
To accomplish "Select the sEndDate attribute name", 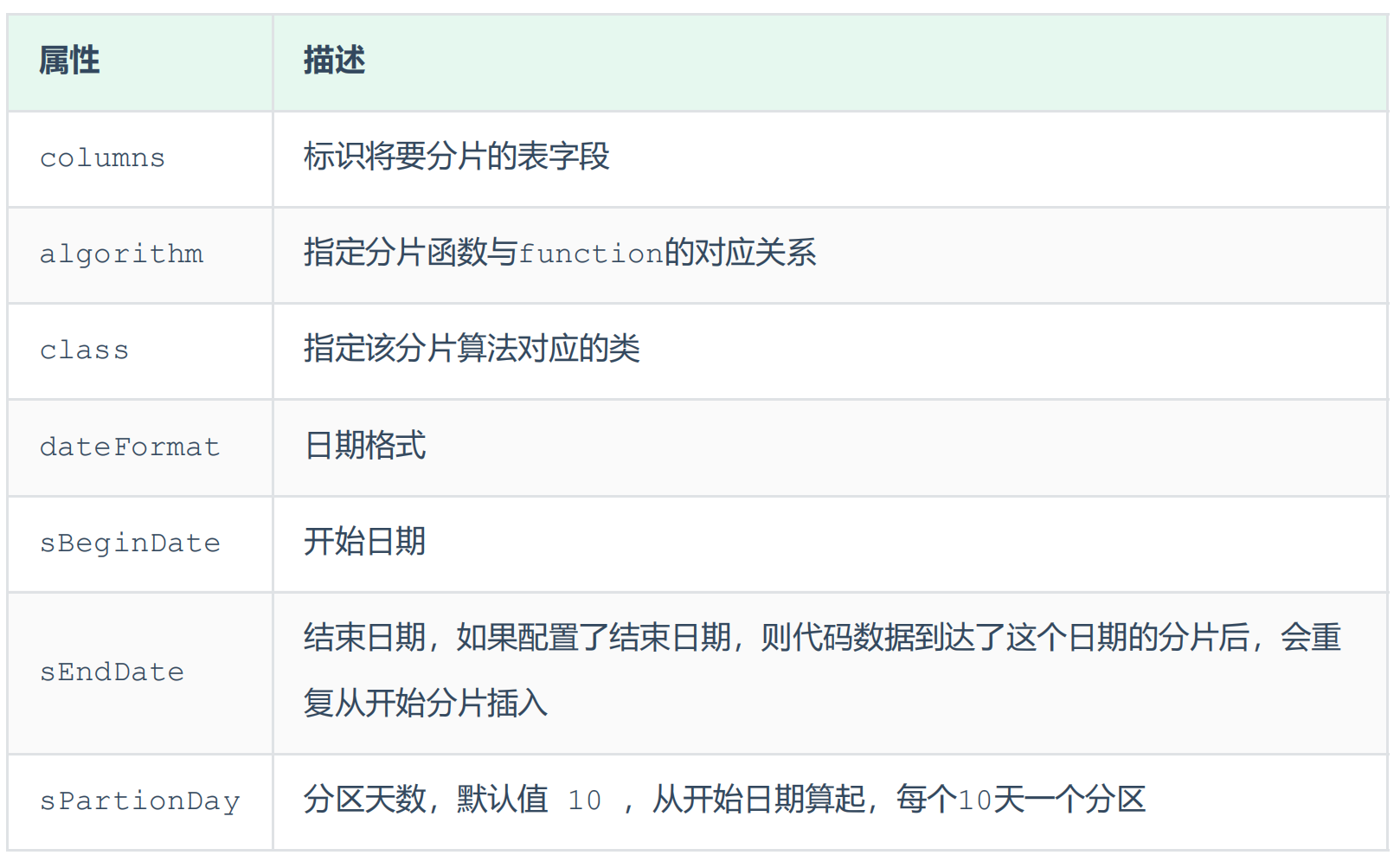I will [112, 672].
